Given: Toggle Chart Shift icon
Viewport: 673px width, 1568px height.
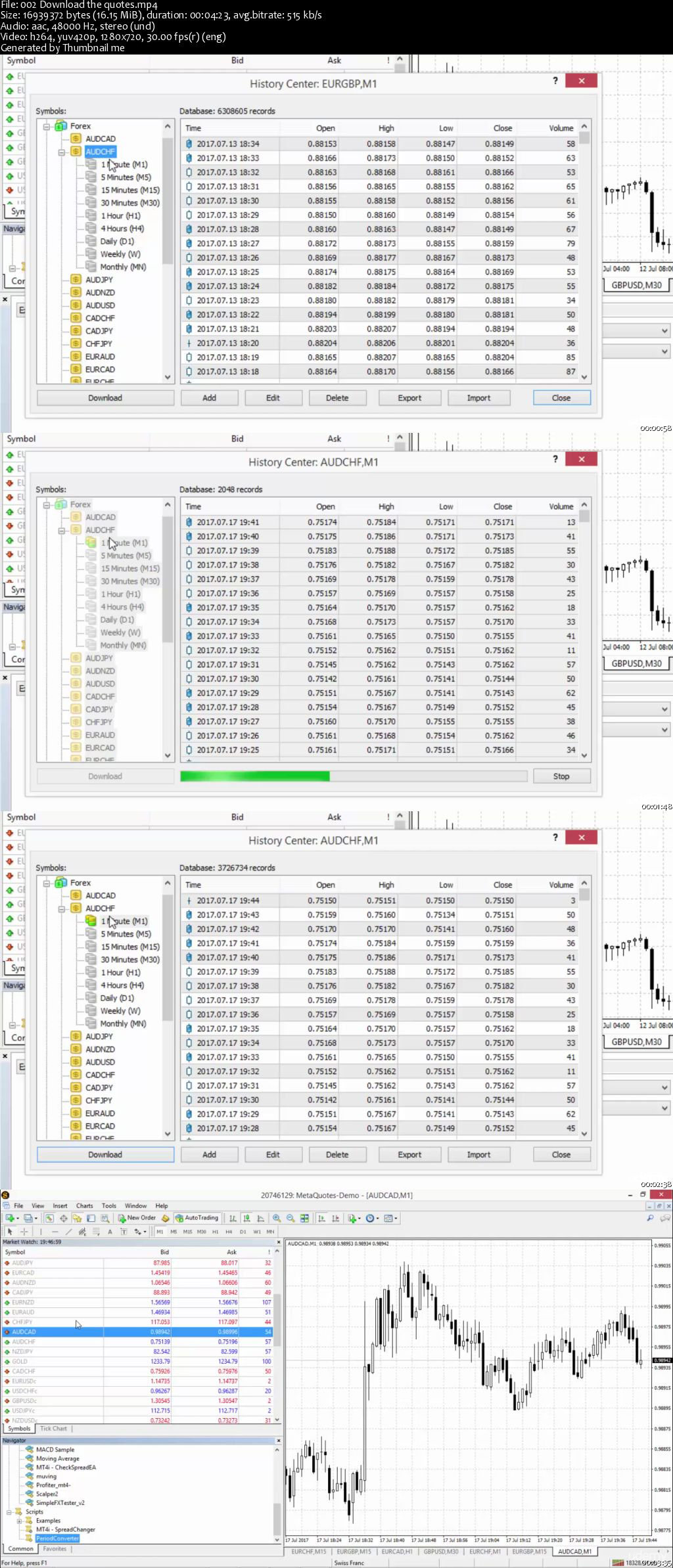Looking at the screenshot, I should tap(335, 1218).
